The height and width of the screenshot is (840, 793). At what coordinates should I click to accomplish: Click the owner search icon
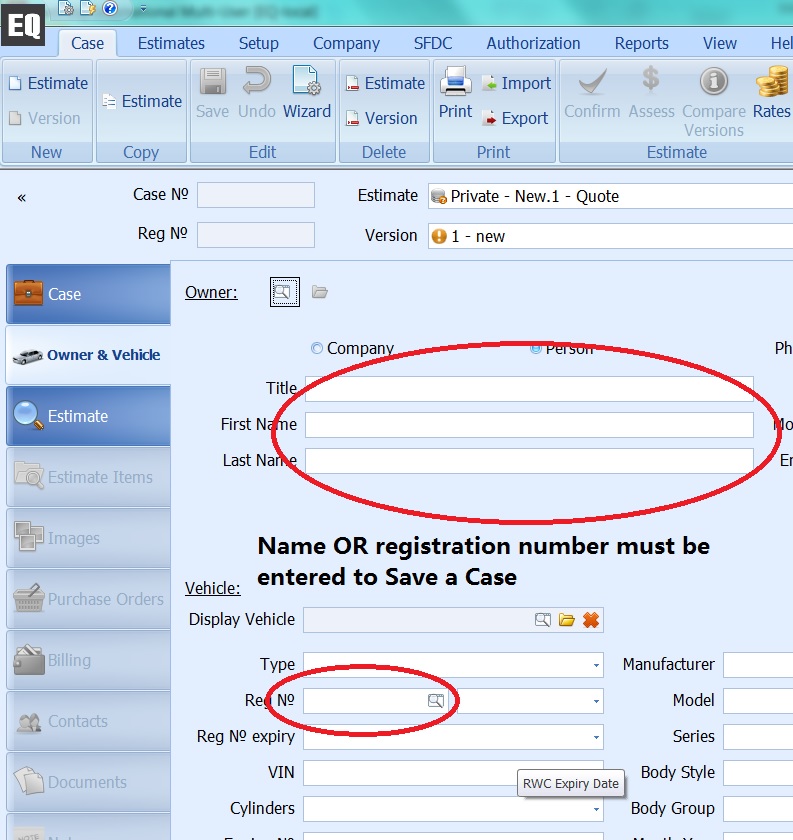coord(285,292)
